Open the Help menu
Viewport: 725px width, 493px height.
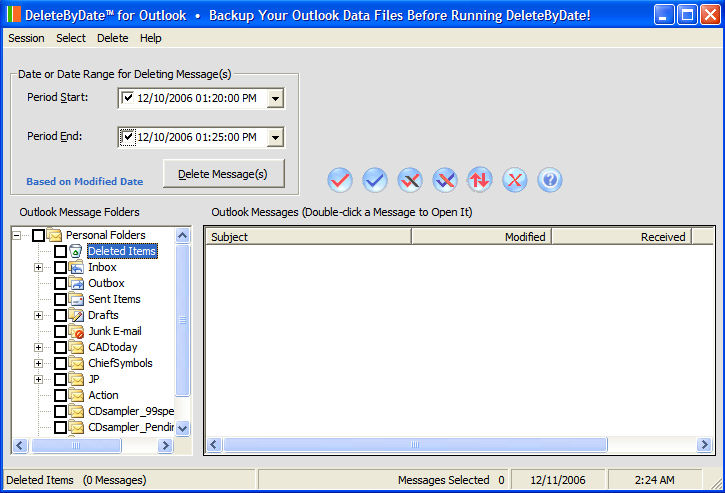[151, 38]
